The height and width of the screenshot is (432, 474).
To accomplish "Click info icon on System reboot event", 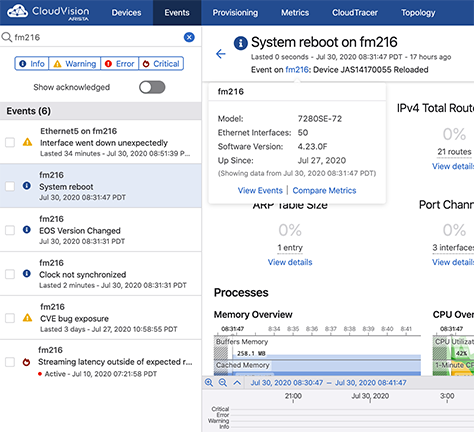I will pyautogui.click(x=27, y=186).
